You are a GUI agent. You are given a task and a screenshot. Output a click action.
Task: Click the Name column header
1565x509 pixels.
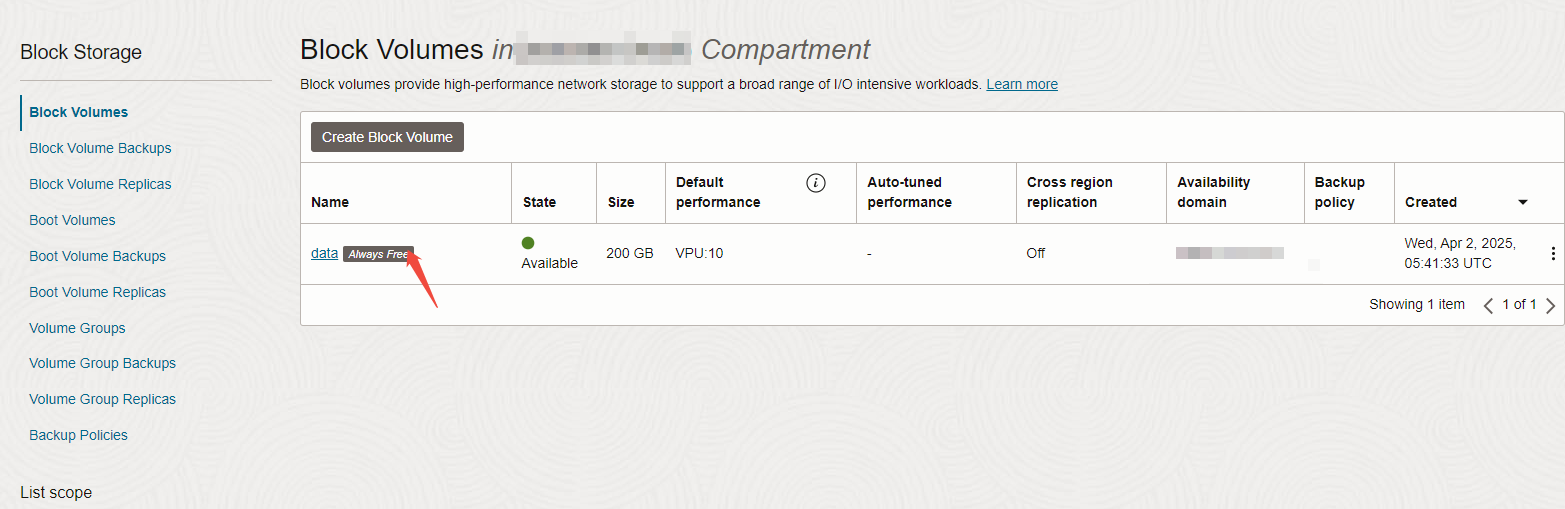[x=330, y=202]
